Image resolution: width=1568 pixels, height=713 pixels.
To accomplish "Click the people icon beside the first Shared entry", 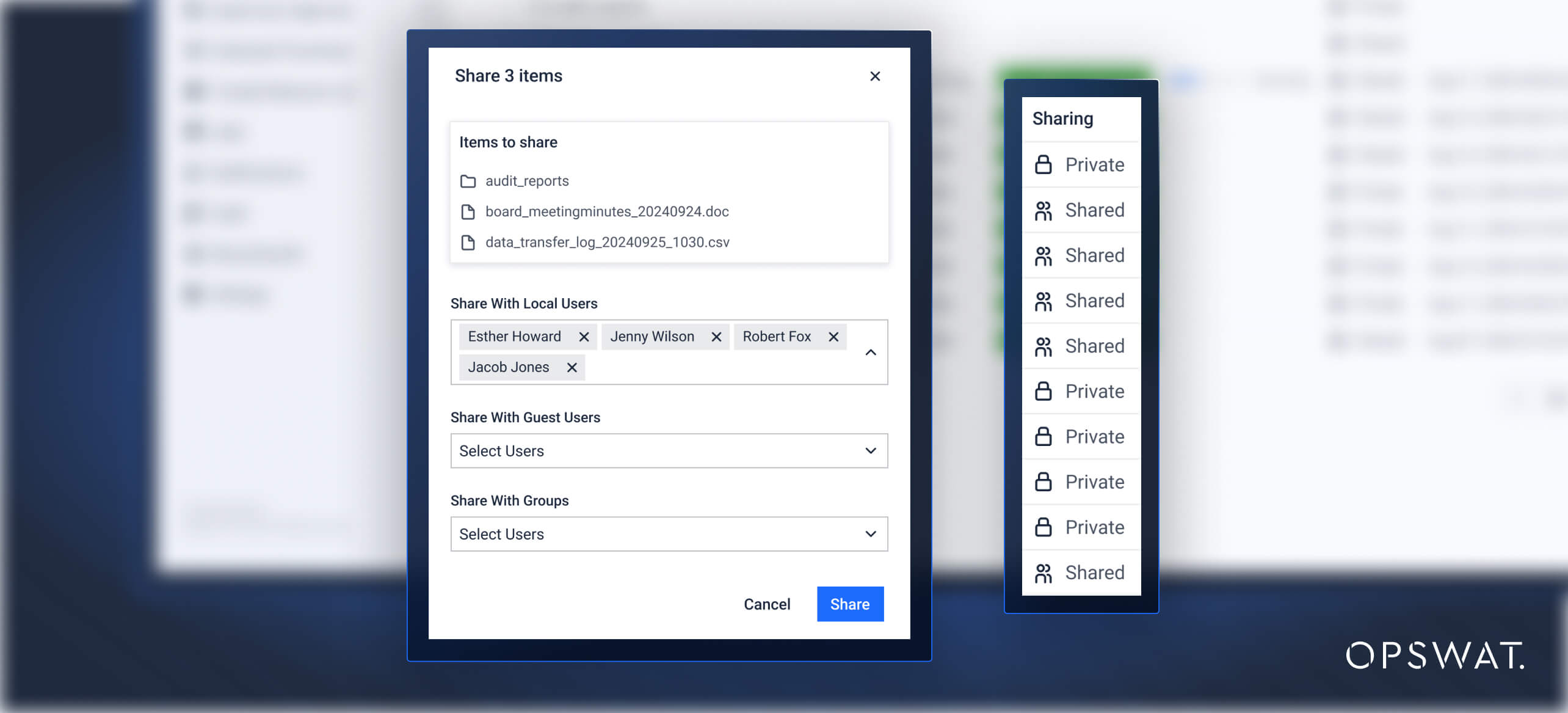I will click(x=1043, y=210).
